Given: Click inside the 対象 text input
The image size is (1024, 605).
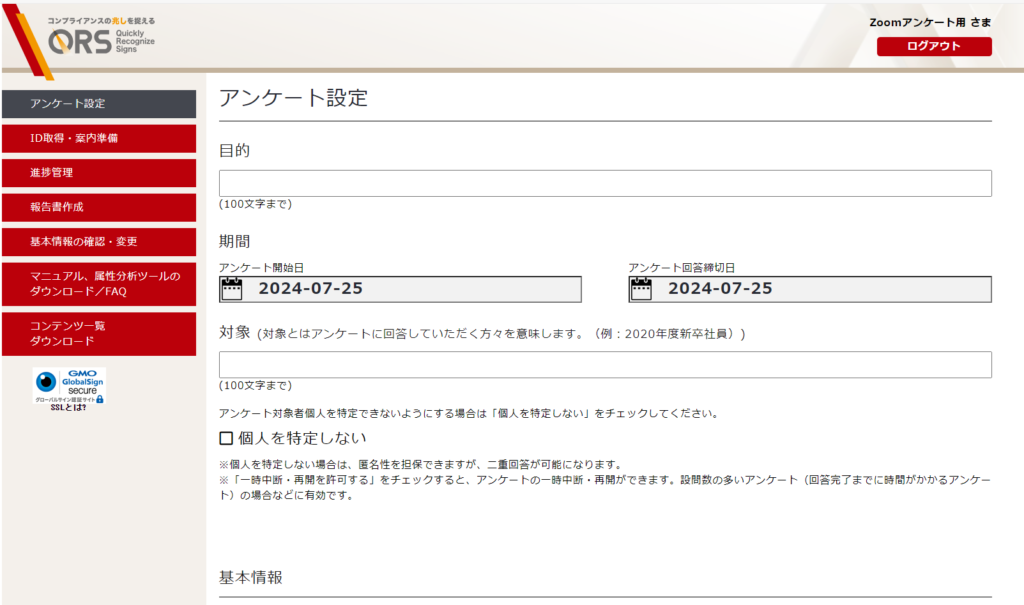Looking at the screenshot, I should pos(604,364).
